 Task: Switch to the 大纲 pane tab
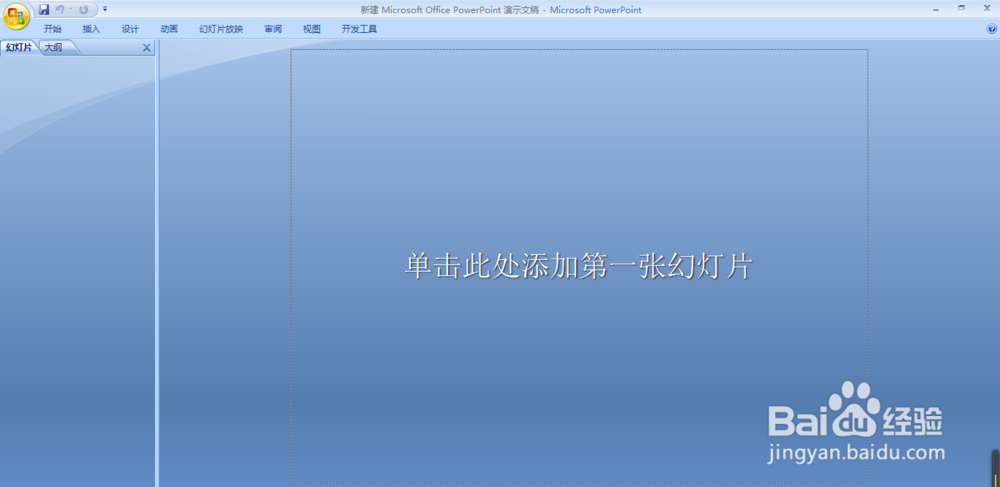55,48
